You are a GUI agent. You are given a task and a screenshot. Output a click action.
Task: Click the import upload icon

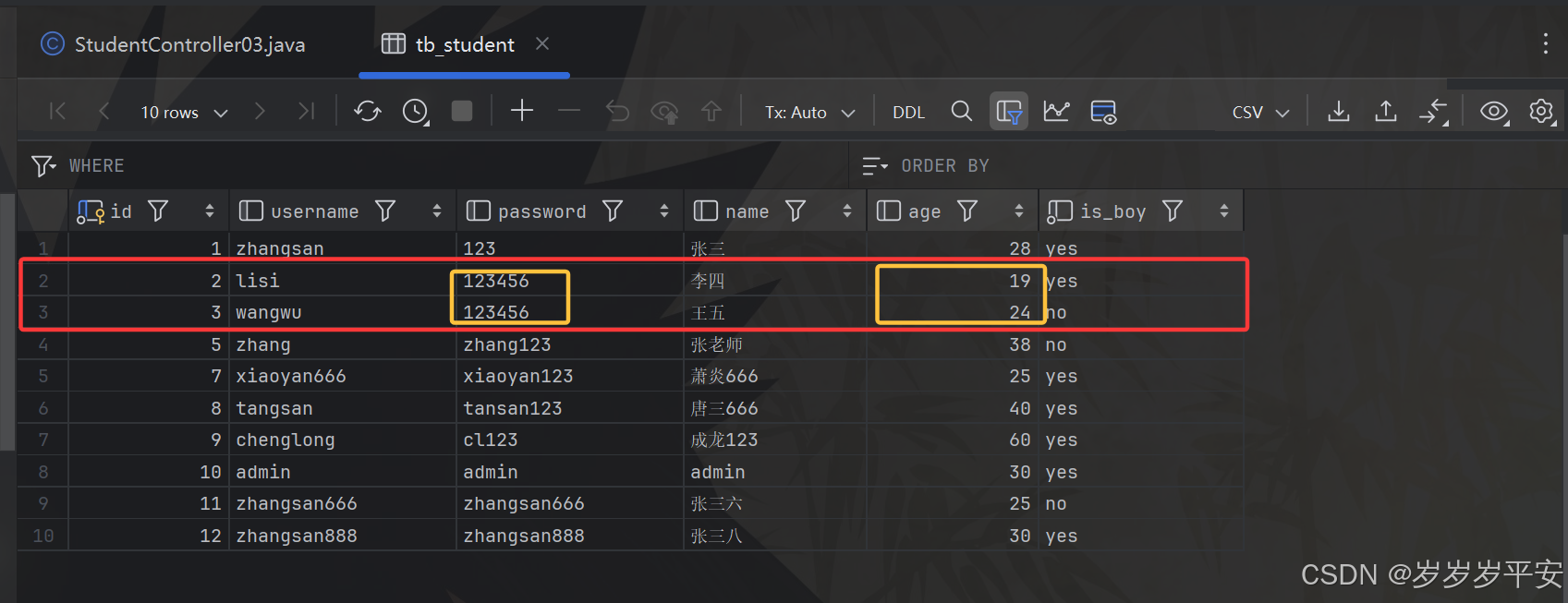coord(1385,112)
